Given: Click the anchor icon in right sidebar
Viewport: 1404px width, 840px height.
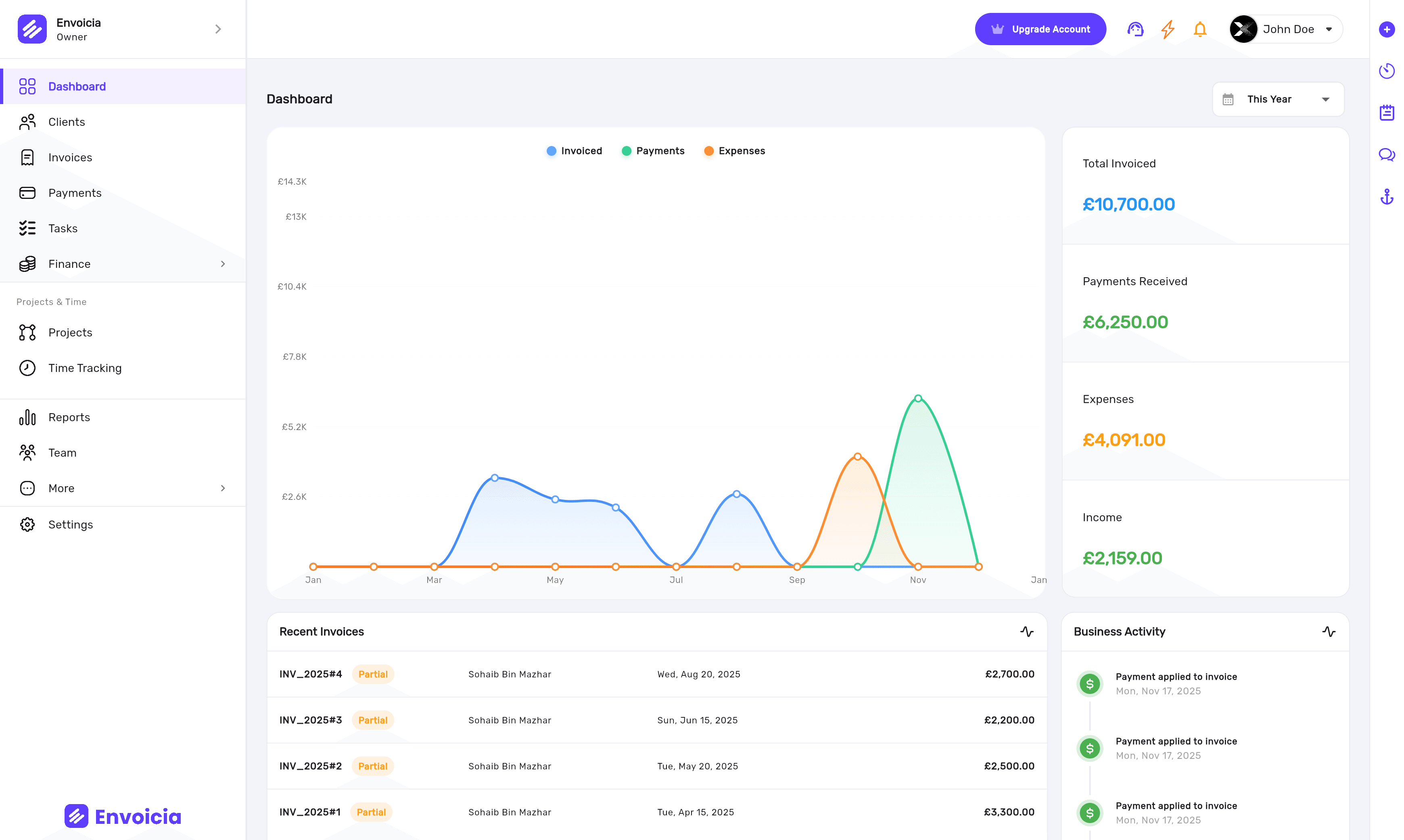Looking at the screenshot, I should point(1387,197).
